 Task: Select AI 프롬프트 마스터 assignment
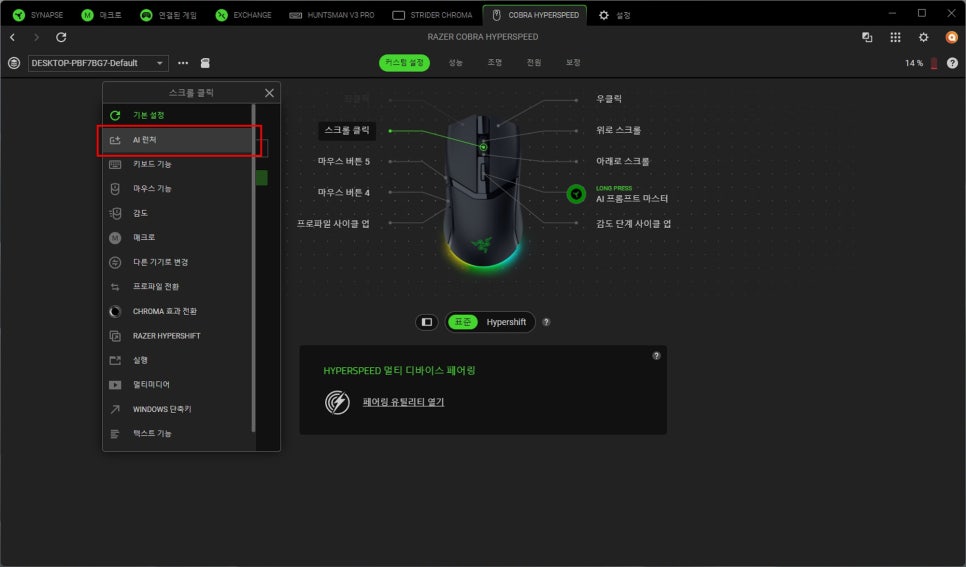pos(631,198)
